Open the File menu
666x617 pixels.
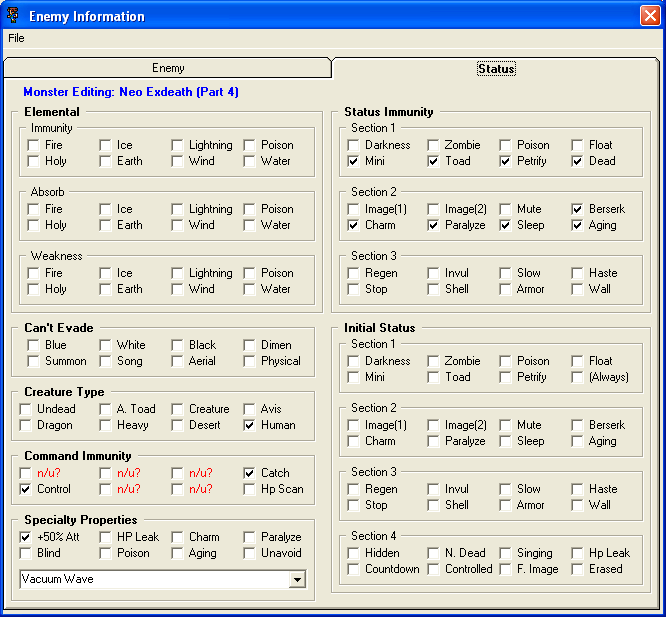16,38
